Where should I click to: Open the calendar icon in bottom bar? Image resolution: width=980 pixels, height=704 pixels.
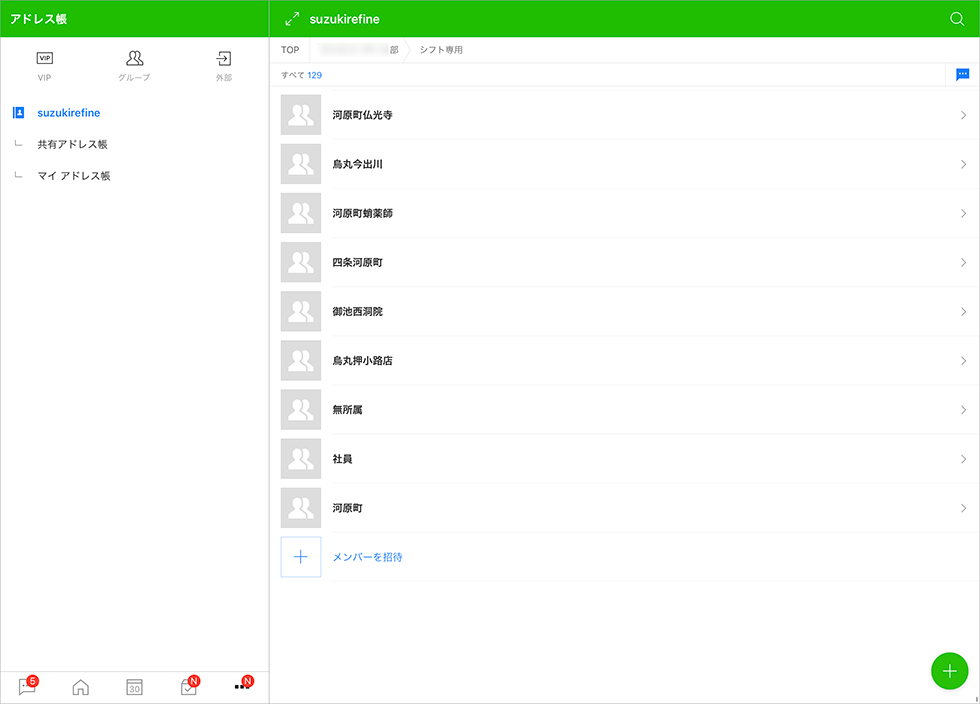tap(134, 686)
